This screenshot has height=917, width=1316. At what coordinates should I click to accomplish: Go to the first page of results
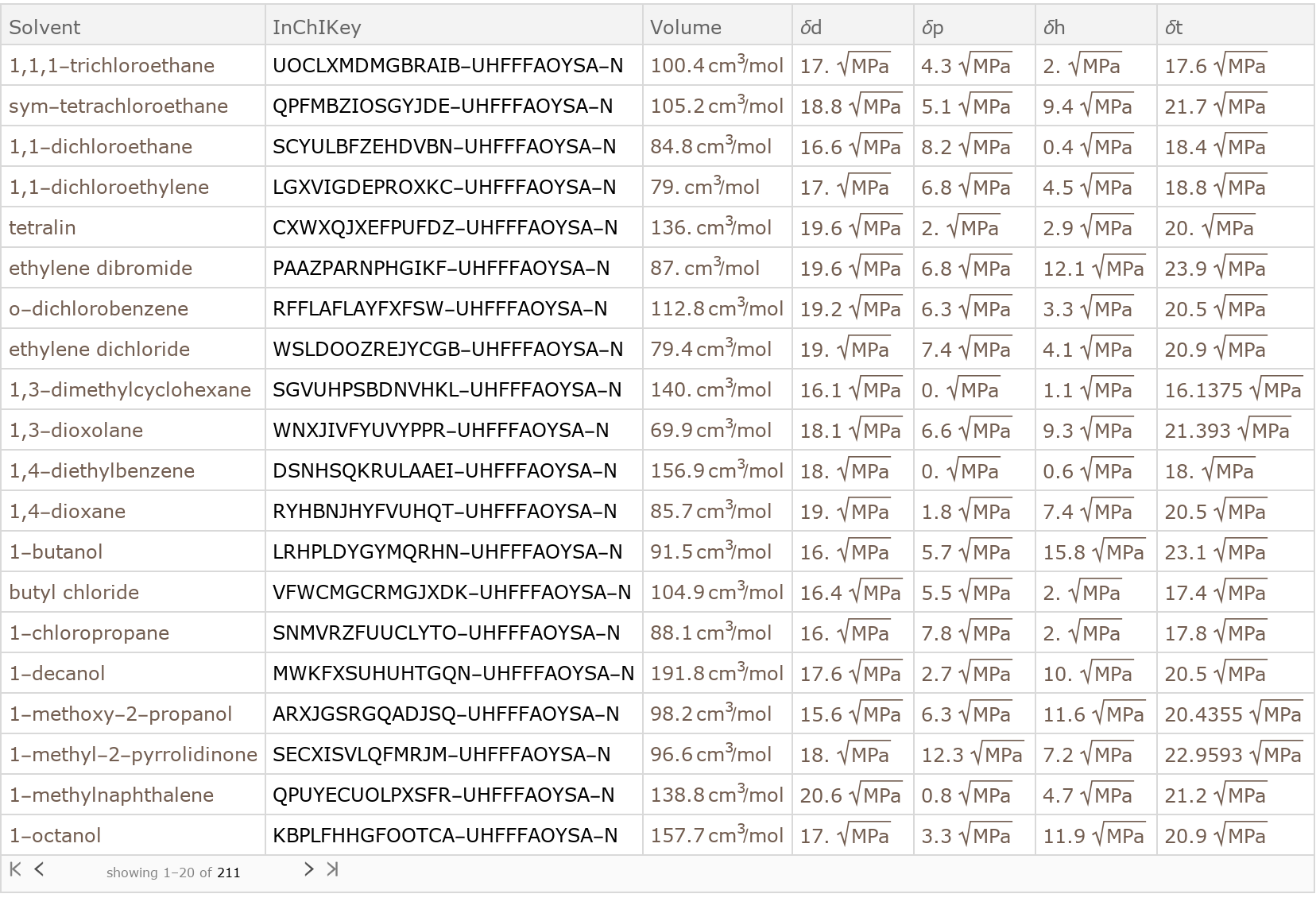(x=14, y=869)
